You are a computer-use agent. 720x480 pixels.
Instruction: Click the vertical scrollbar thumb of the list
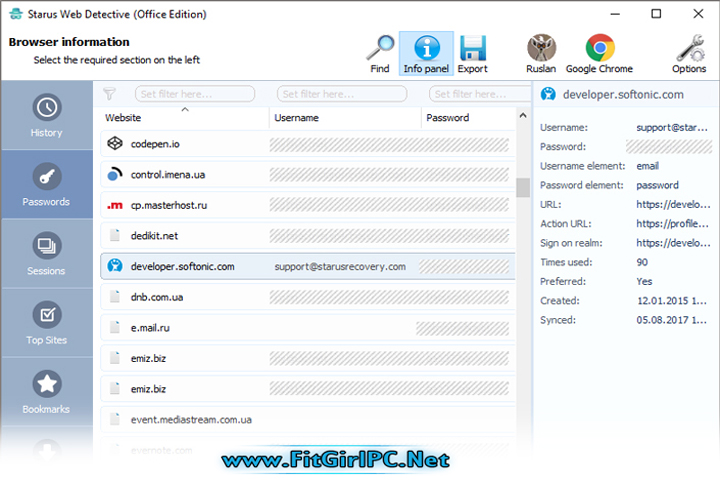(523, 187)
